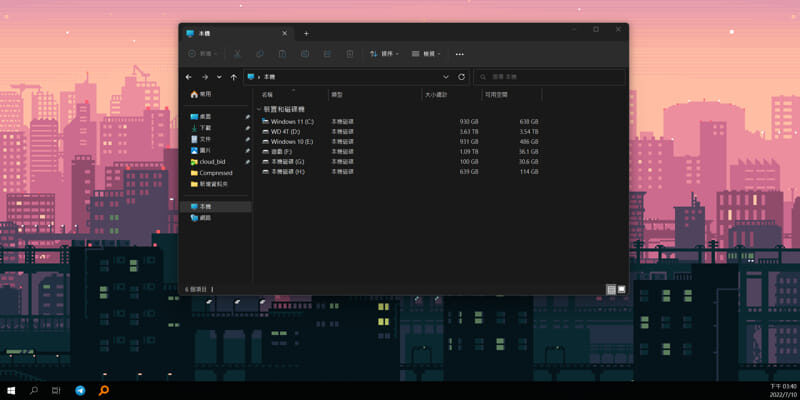Image resolution: width=800 pixels, height=400 pixels.
Task: Click the Delete trash icon in toolbar
Action: click(349, 54)
